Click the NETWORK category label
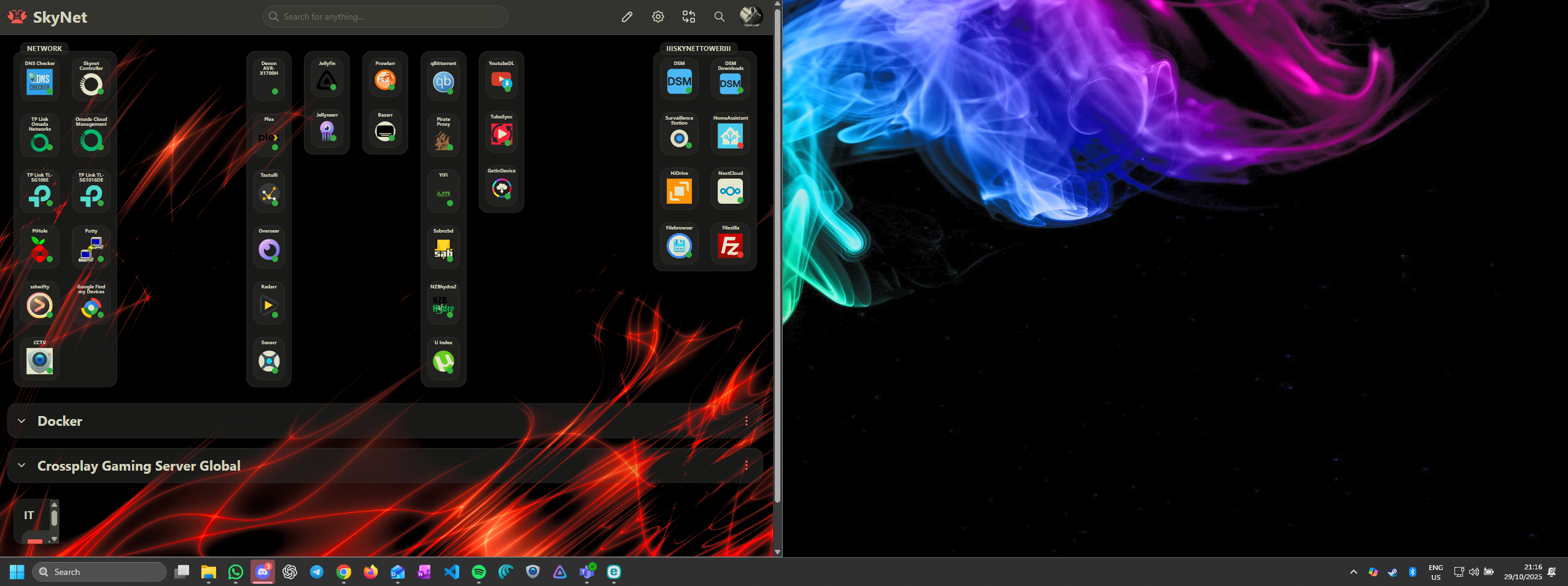Image resolution: width=1568 pixels, height=586 pixels. (44, 48)
